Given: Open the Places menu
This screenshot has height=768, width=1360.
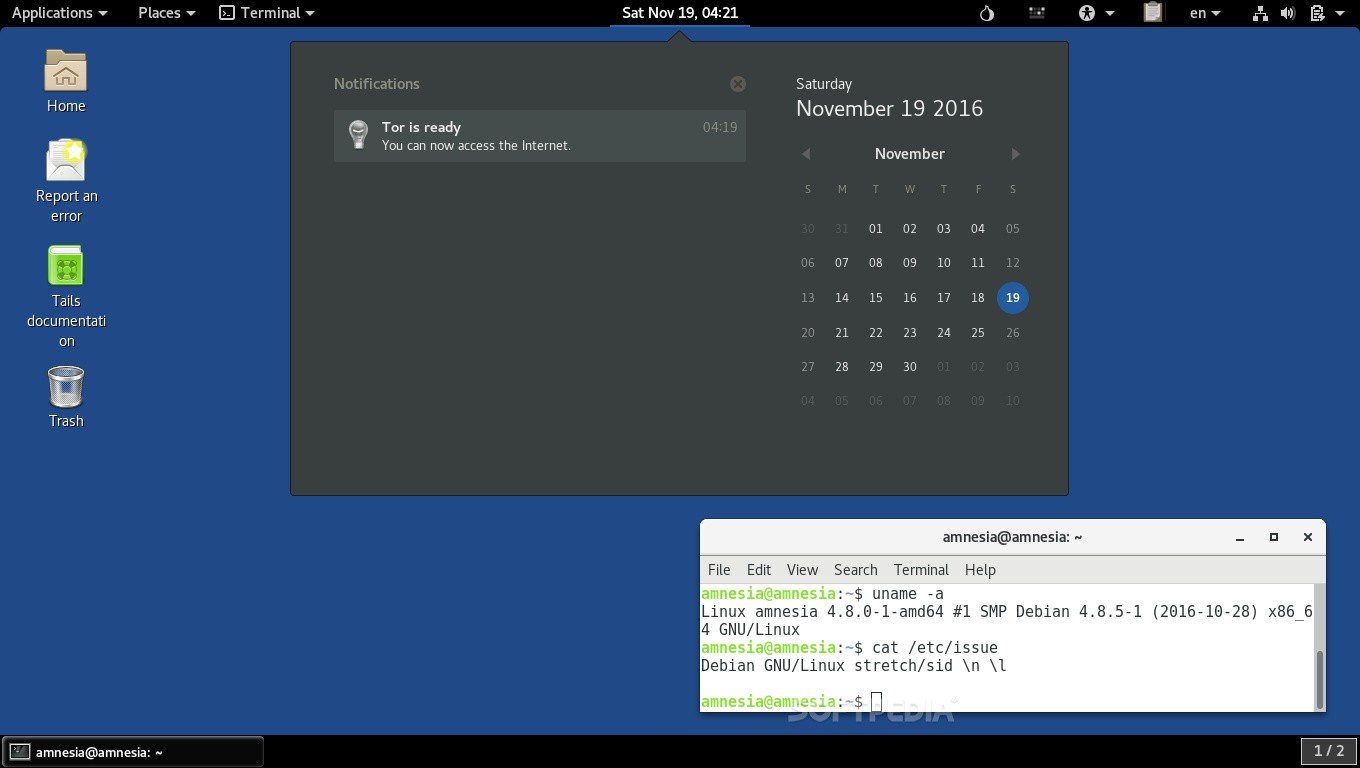Looking at the screenshot, I should click(158, 13).
